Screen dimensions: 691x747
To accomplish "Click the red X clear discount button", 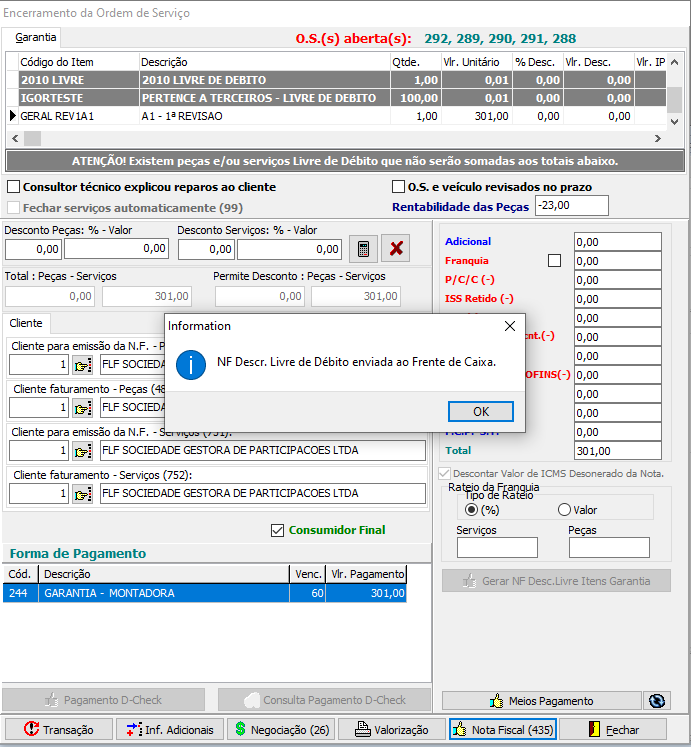I will [396, 249].
